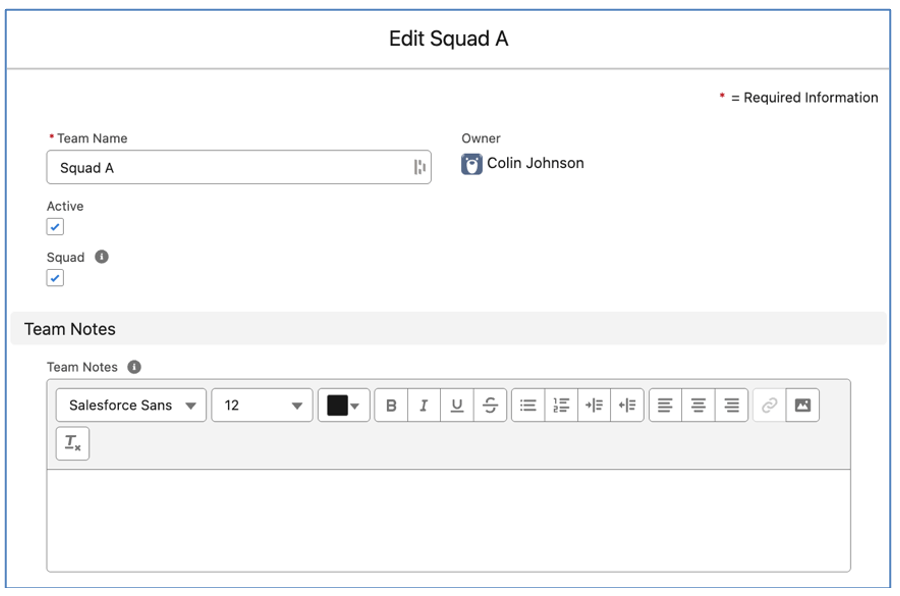Apply strikethrough formatting
Screen dimensions: 900x596
pos(490,405)
